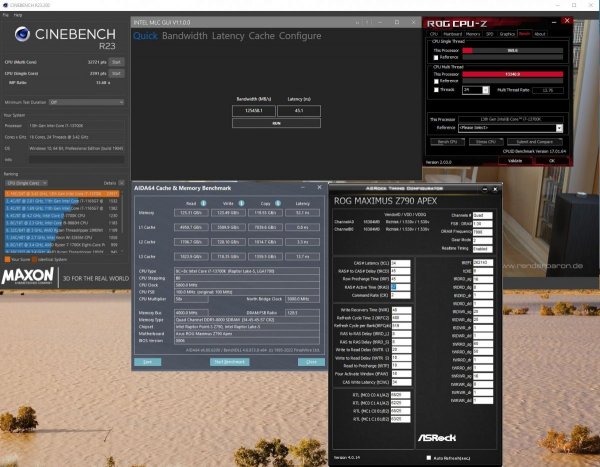Click Stress CPU button in CPU-Z

point(486,142)
